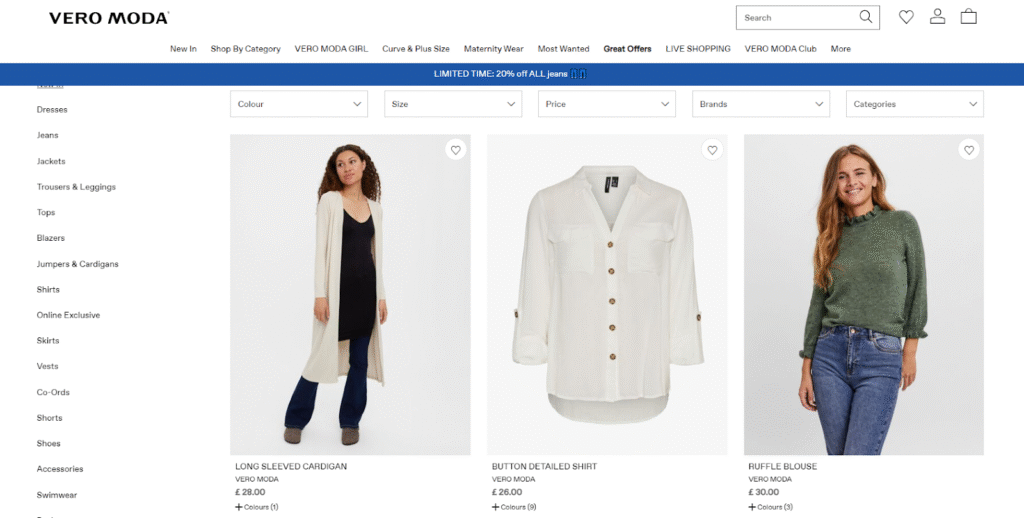Select Shorts in sidebar
This screenshot has width=1024, height=518.
pyautogui.click(x=50, y=417)
